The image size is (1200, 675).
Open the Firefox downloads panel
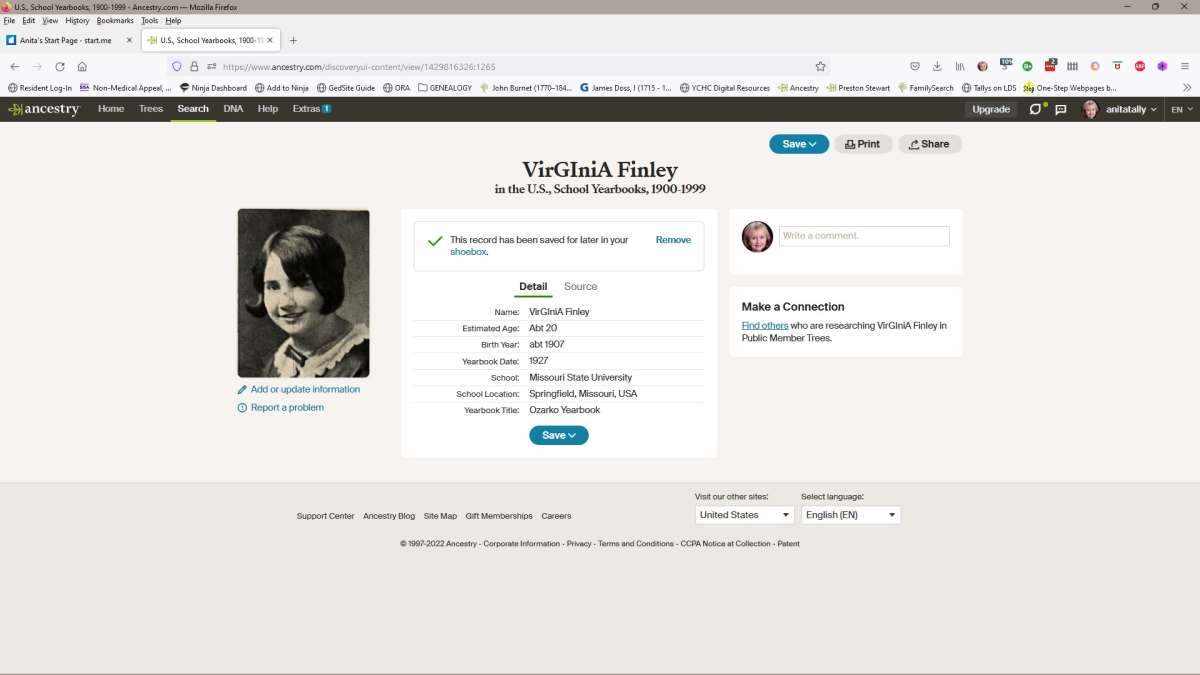tap(937, 66)
